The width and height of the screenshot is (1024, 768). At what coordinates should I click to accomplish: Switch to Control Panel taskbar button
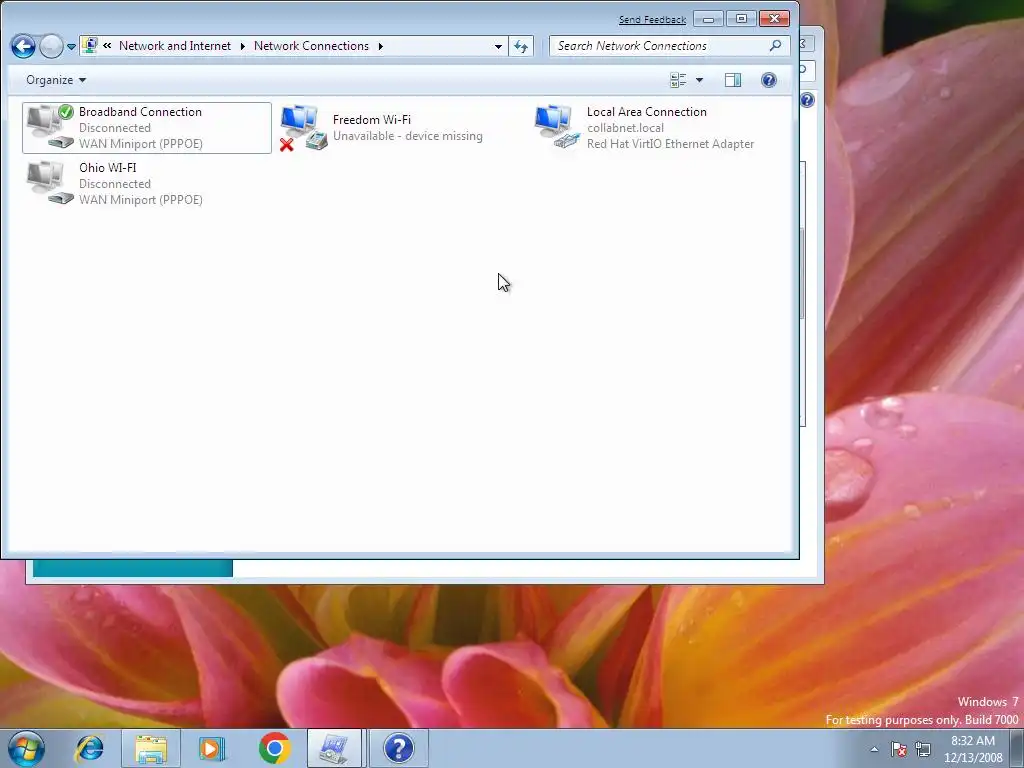334,748
